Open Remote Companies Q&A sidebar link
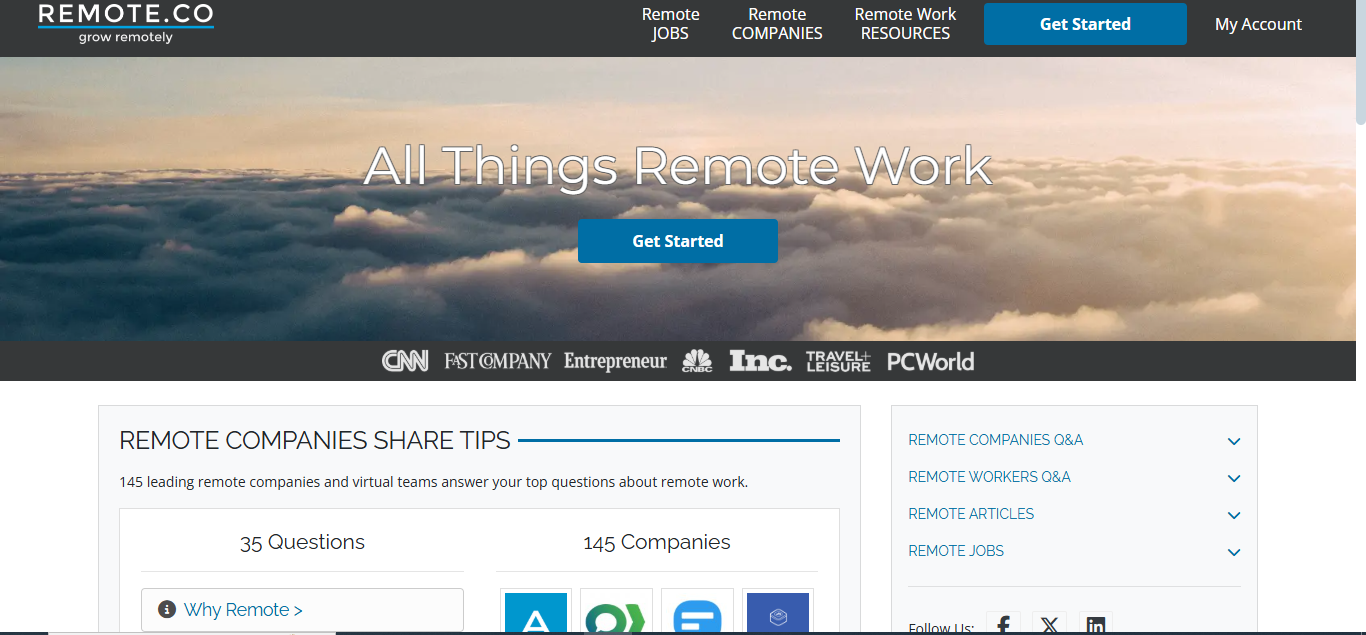This screenshot has width=1366, height=635. 995,440
